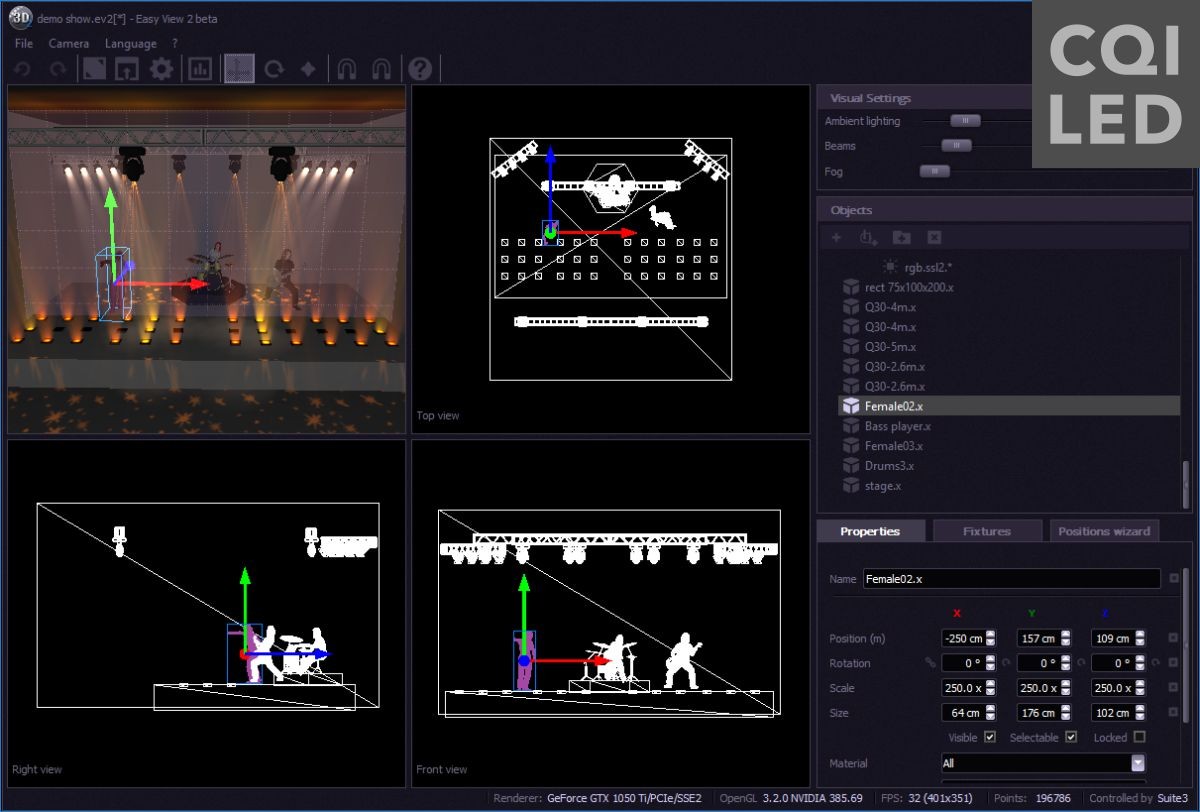Open the Positions wizard tab
1200x812 pixels.
point(1104,531)
